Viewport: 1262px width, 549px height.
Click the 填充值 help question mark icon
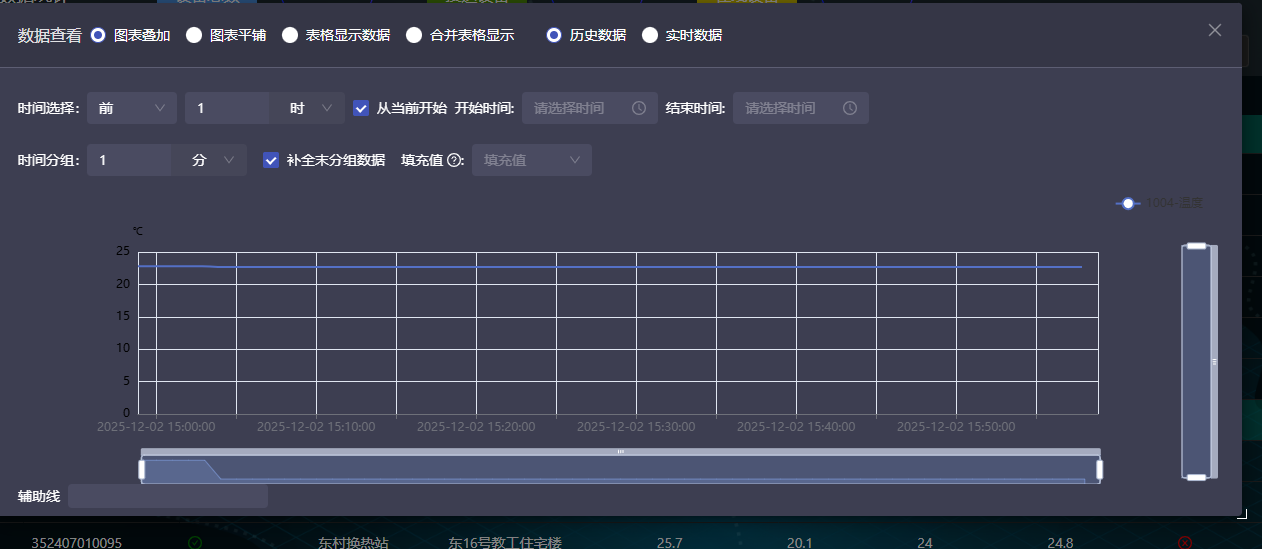[x=454, y=160]
